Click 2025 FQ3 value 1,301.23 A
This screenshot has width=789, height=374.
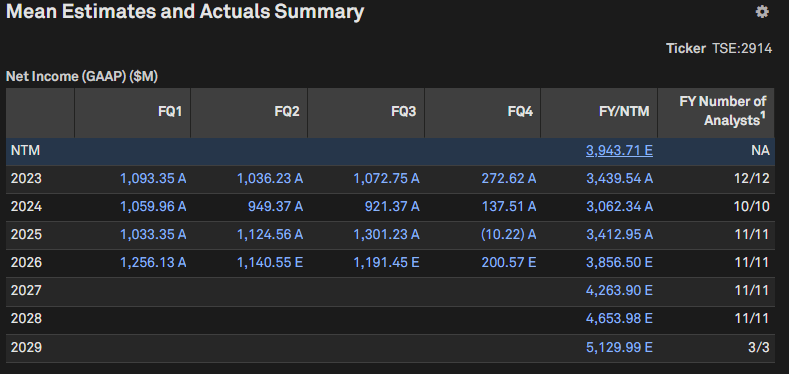coord(386,235)
